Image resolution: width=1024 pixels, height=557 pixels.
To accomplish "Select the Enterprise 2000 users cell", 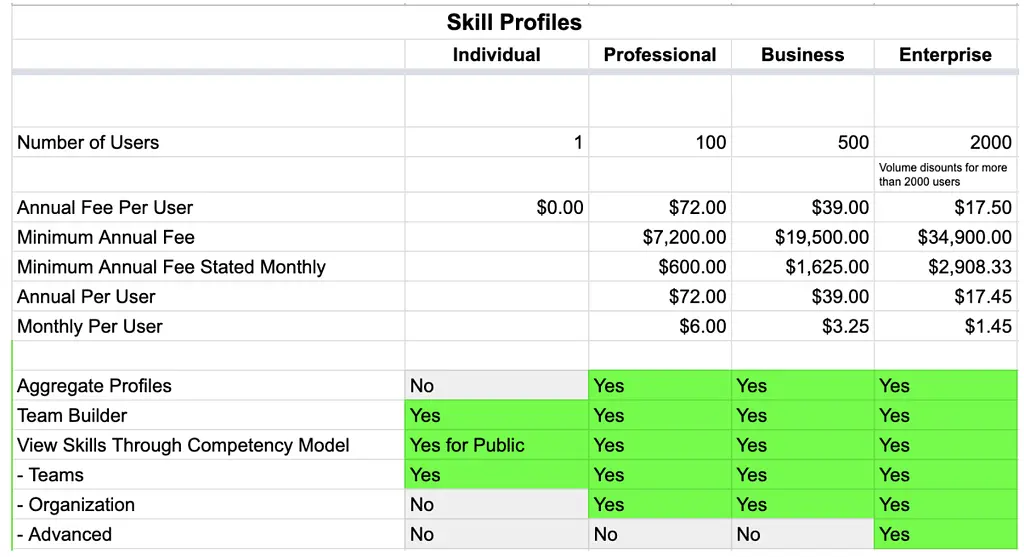I will tap(946, 142).
